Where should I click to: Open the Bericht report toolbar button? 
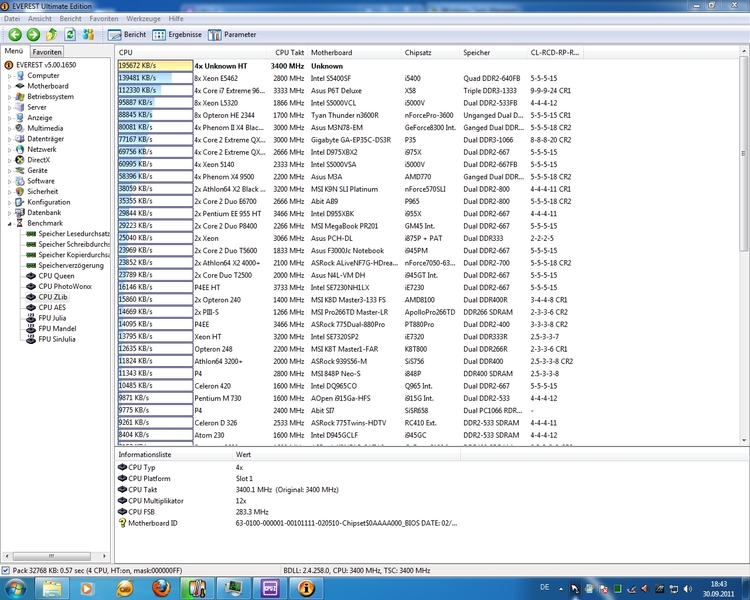[x=127, y=34]
